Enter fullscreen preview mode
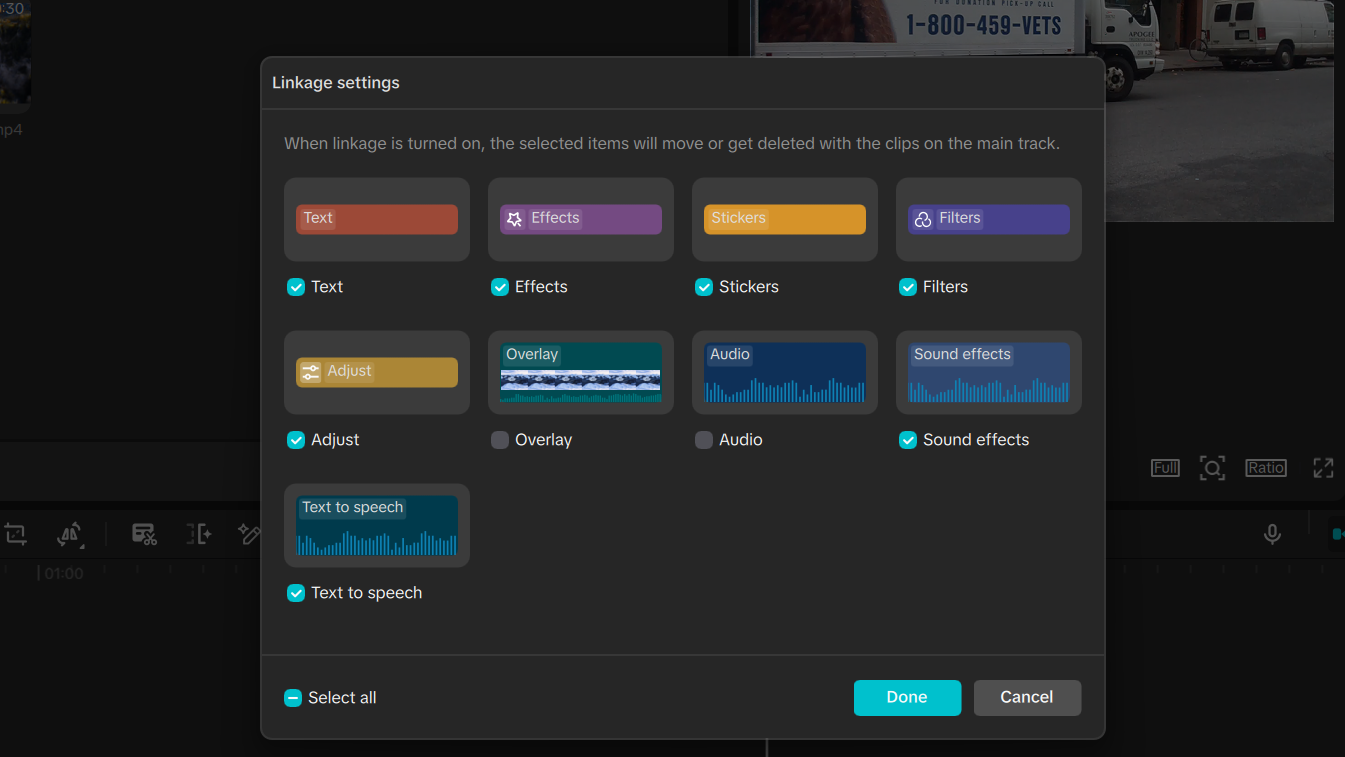Viewport: 1345px width, 757px height. 1323,468
